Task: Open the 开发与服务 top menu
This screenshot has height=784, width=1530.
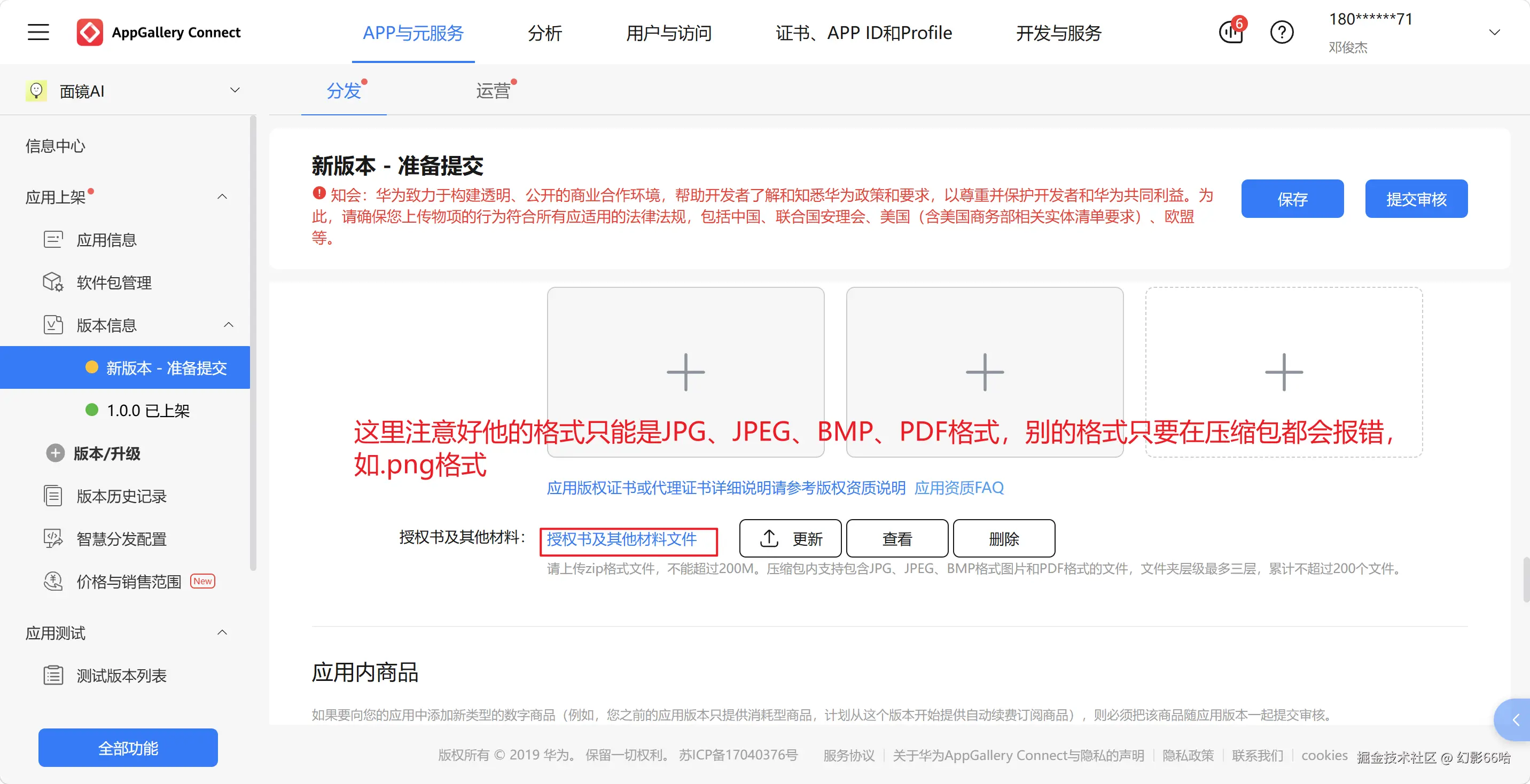Action: [1058, 33]
